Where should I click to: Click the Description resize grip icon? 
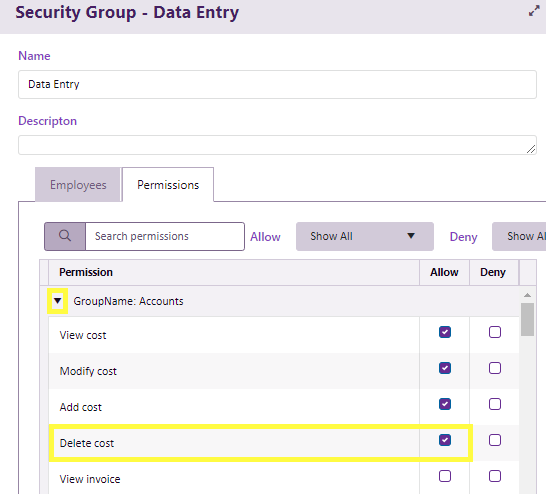531,149
